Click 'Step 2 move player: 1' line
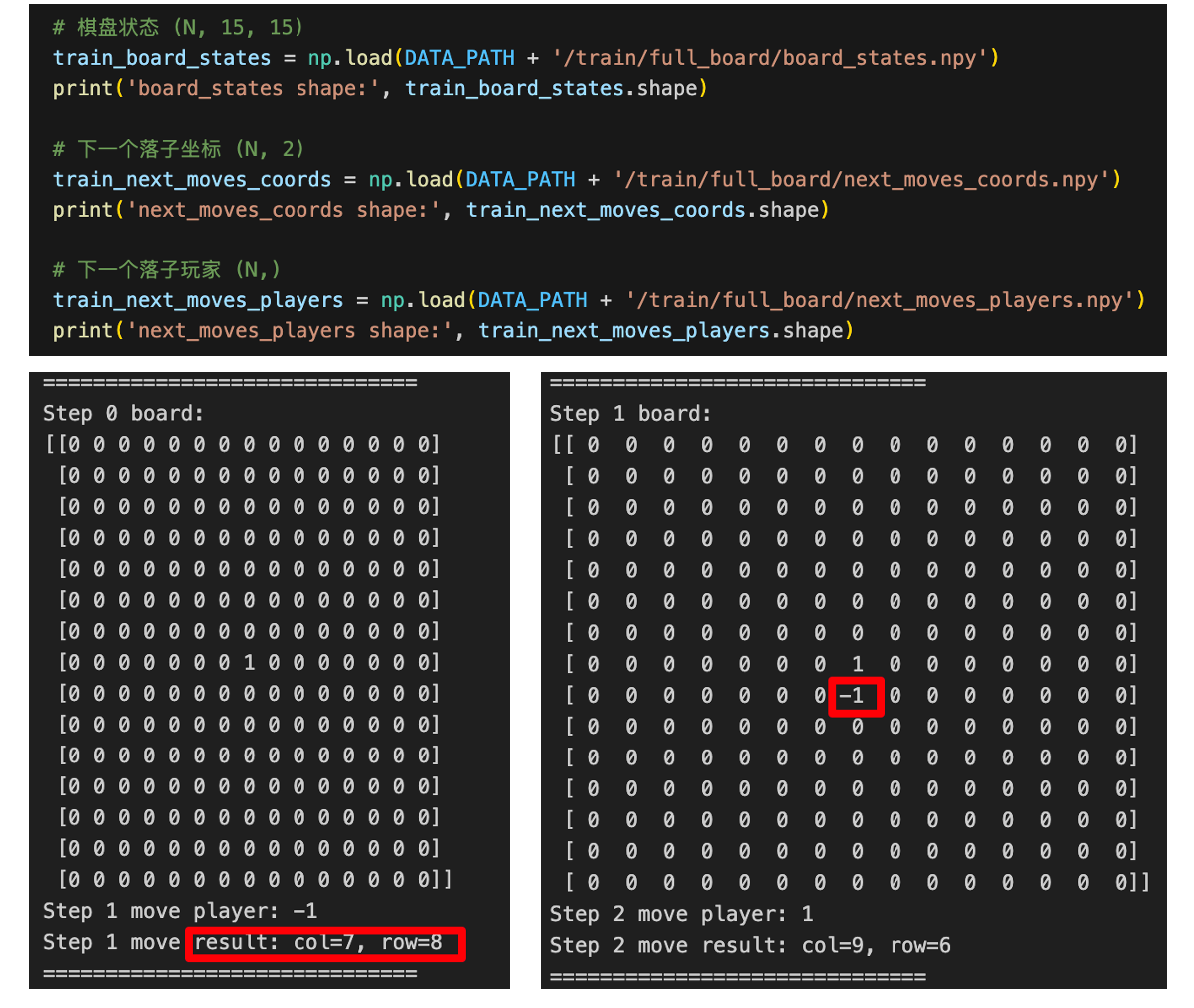Viewport: 1194px width, 1008px height. point(681,914)
